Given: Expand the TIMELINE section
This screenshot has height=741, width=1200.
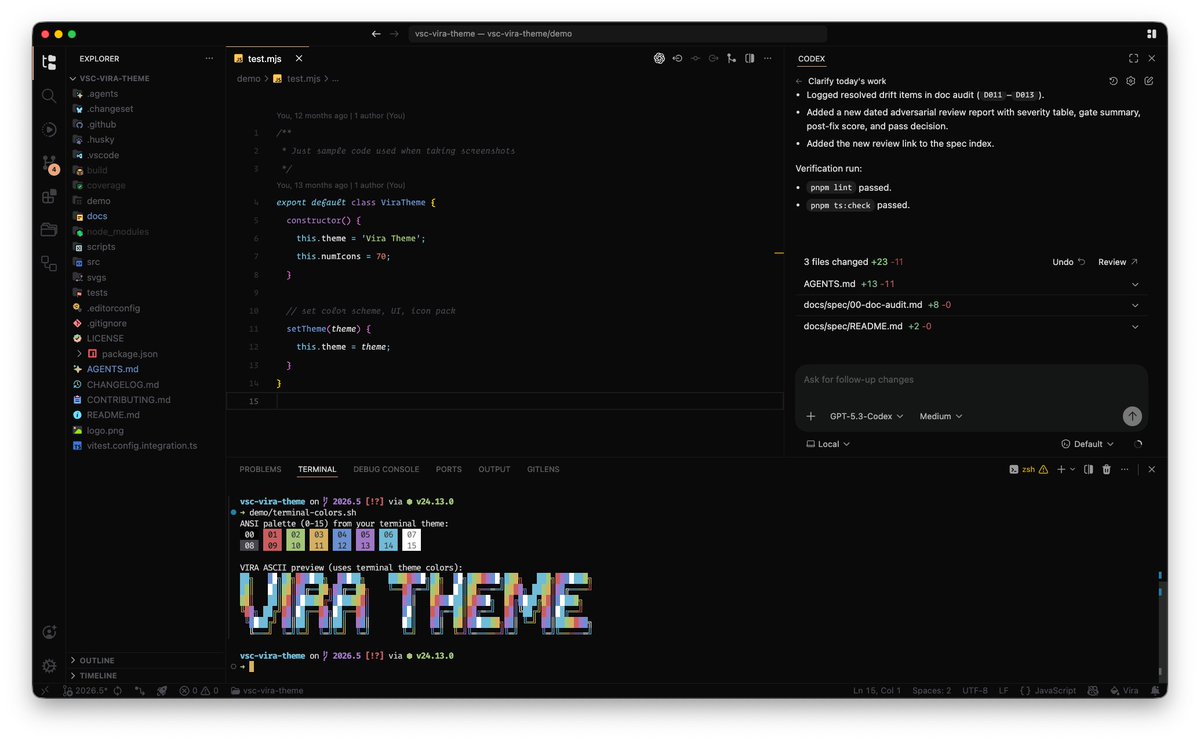Looking at the screenshot, I should tap(146, 676).
